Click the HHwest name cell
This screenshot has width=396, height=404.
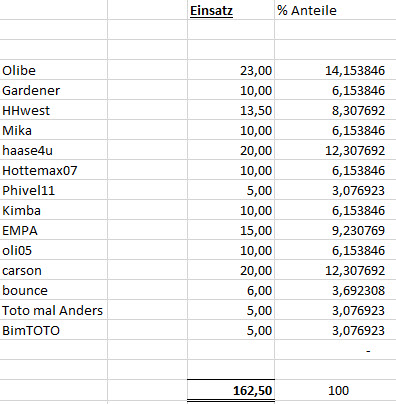(54, 110)
